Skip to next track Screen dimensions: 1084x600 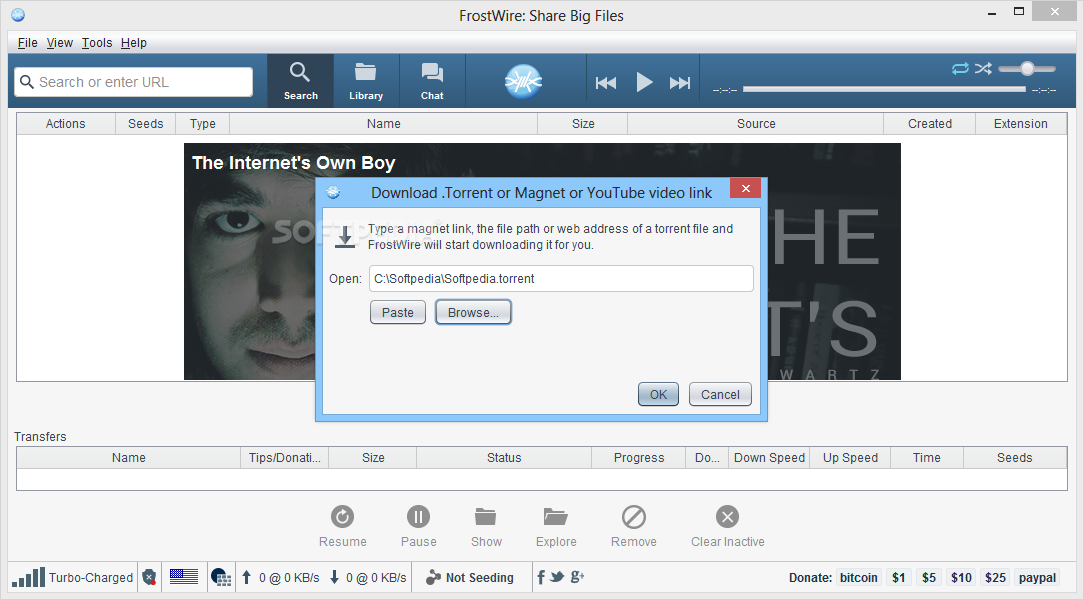[x=680, y=83]
